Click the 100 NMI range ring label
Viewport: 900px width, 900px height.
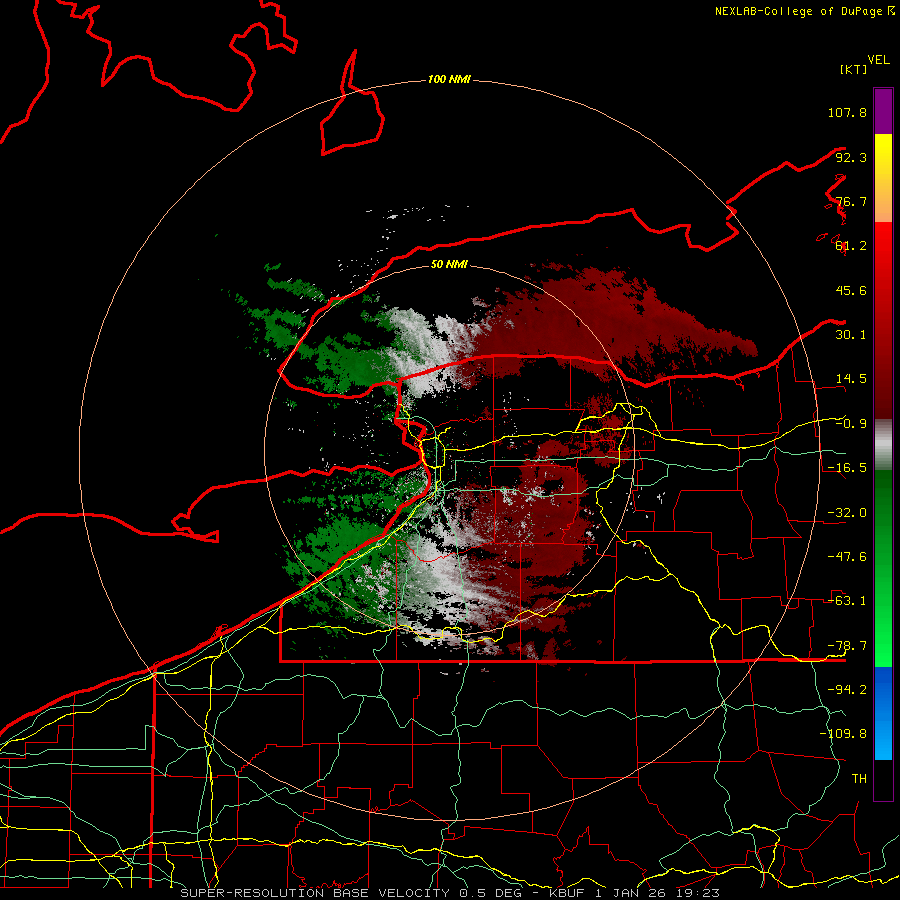point(449,79)
